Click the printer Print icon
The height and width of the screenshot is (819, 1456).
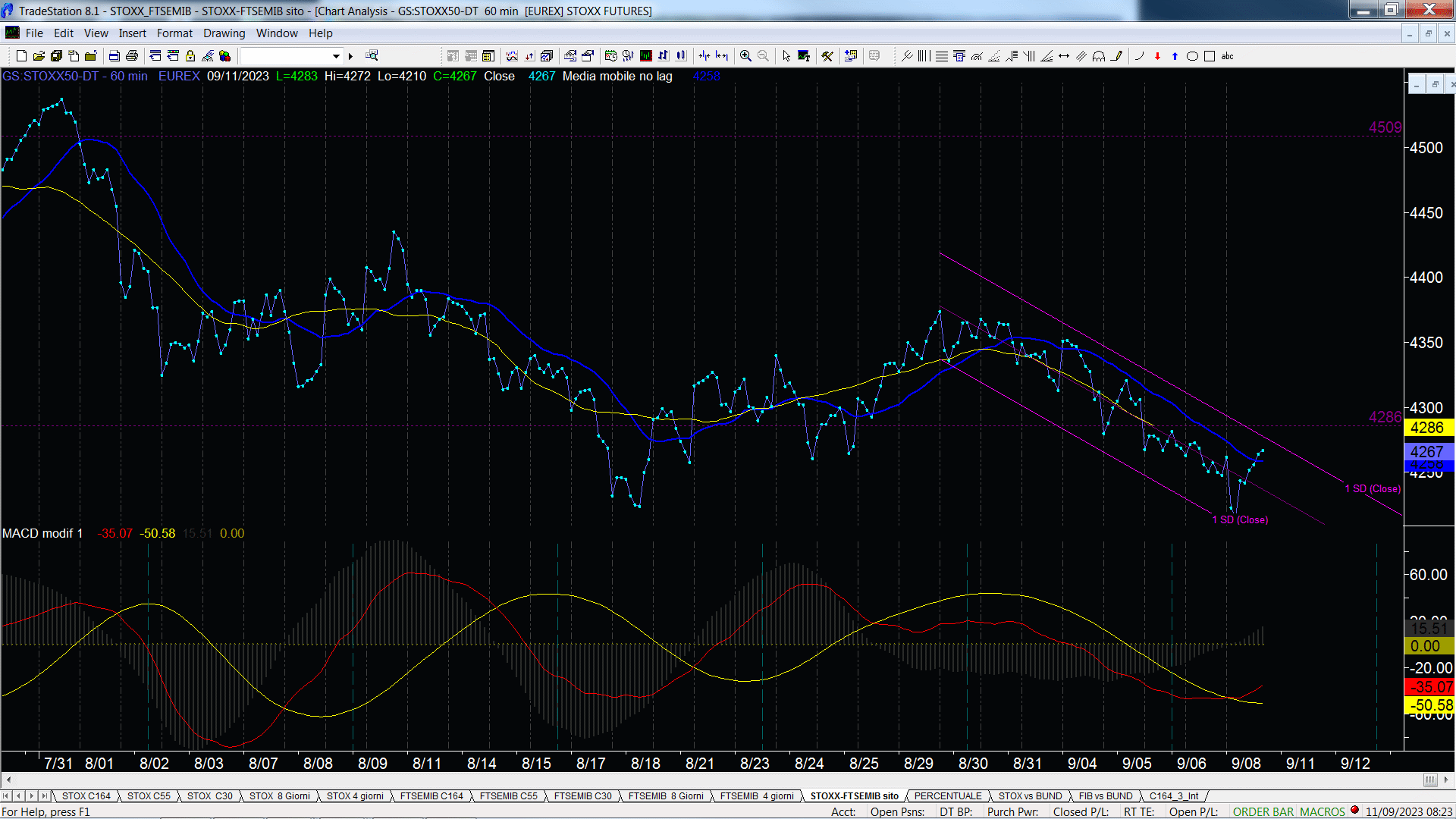click(x=132, y=56)
